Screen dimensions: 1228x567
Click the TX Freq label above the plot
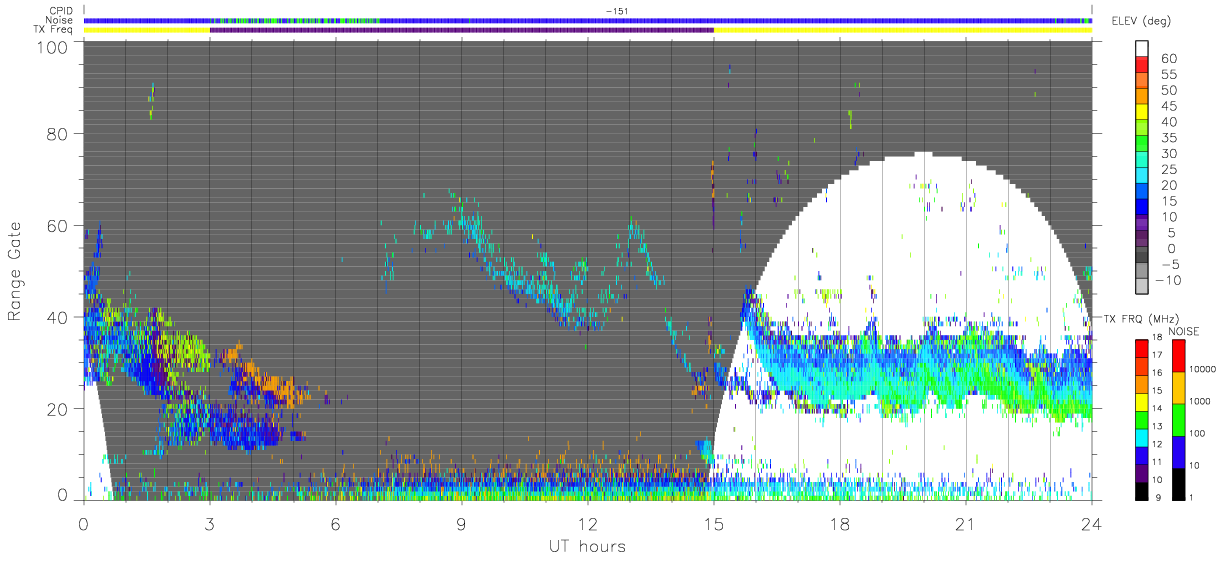55,29
